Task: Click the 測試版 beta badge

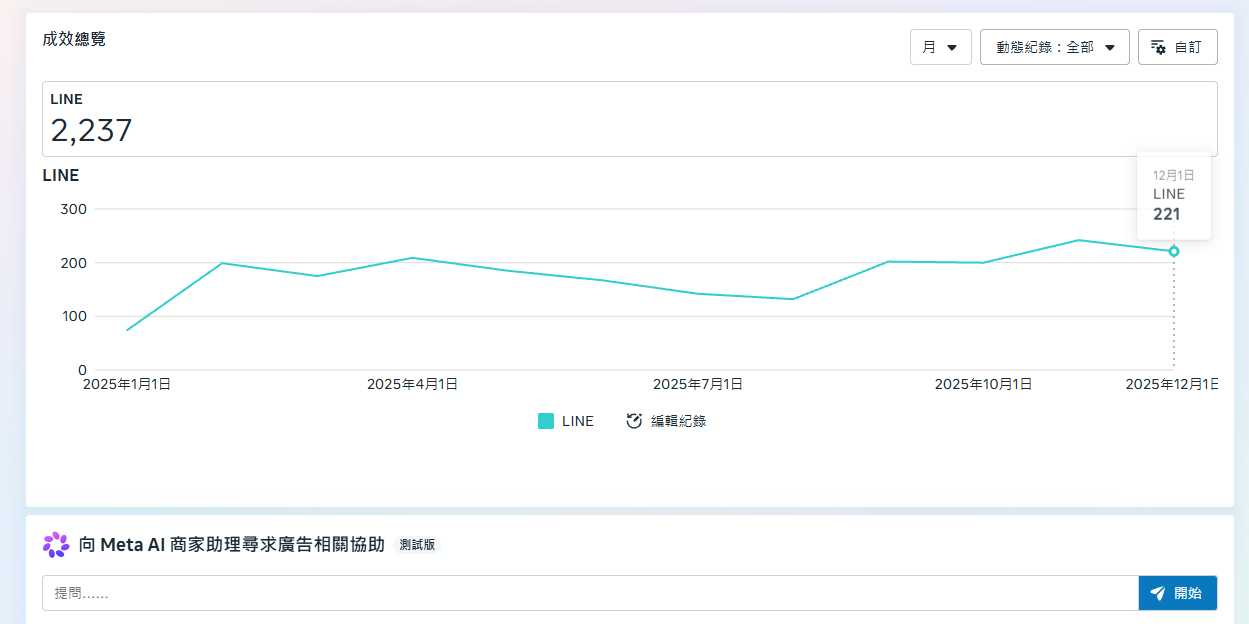Action: [417, 545]
